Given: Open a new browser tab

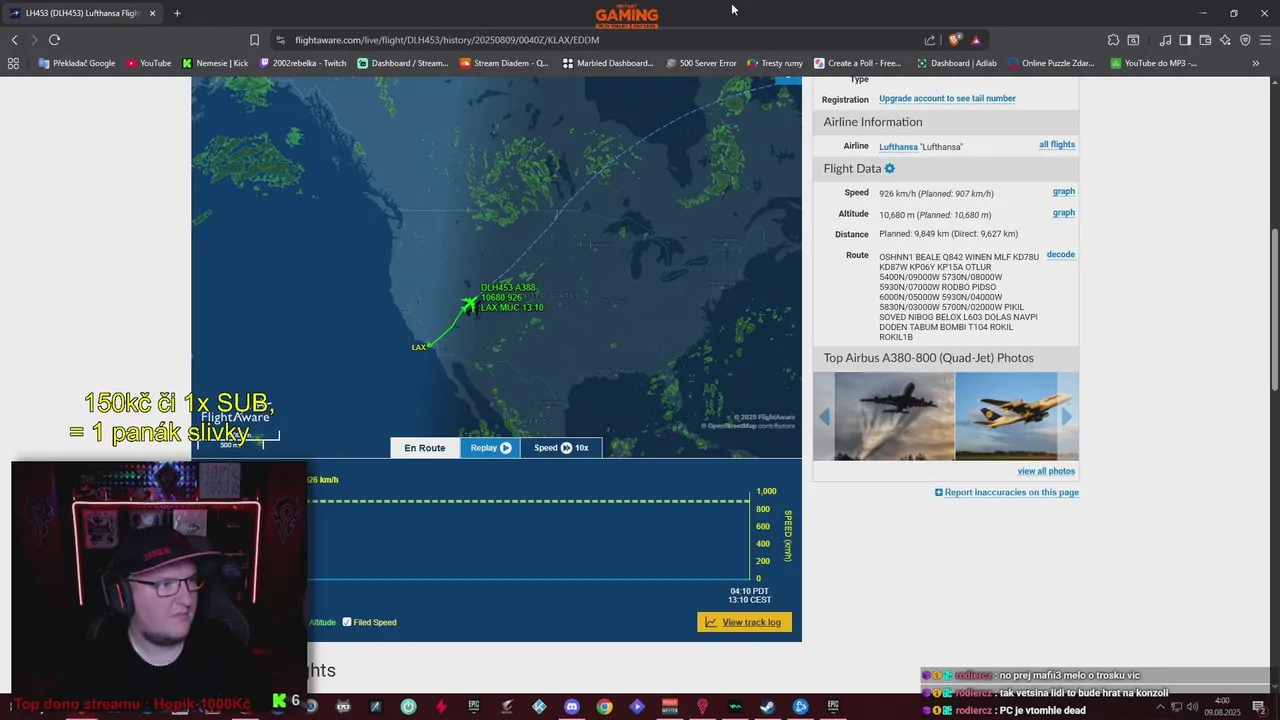Looking at the screenshot, I should pyautogui.click(x=177, y=13).
